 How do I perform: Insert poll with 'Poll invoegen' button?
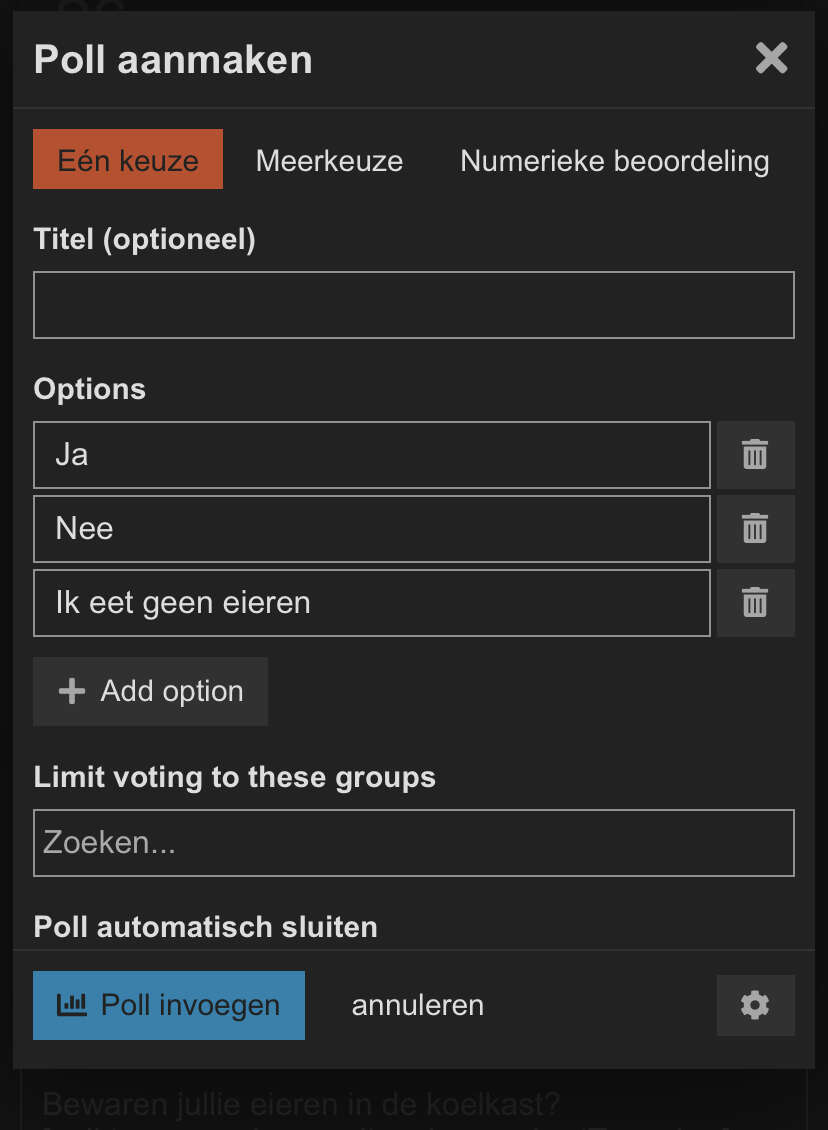169,1005
